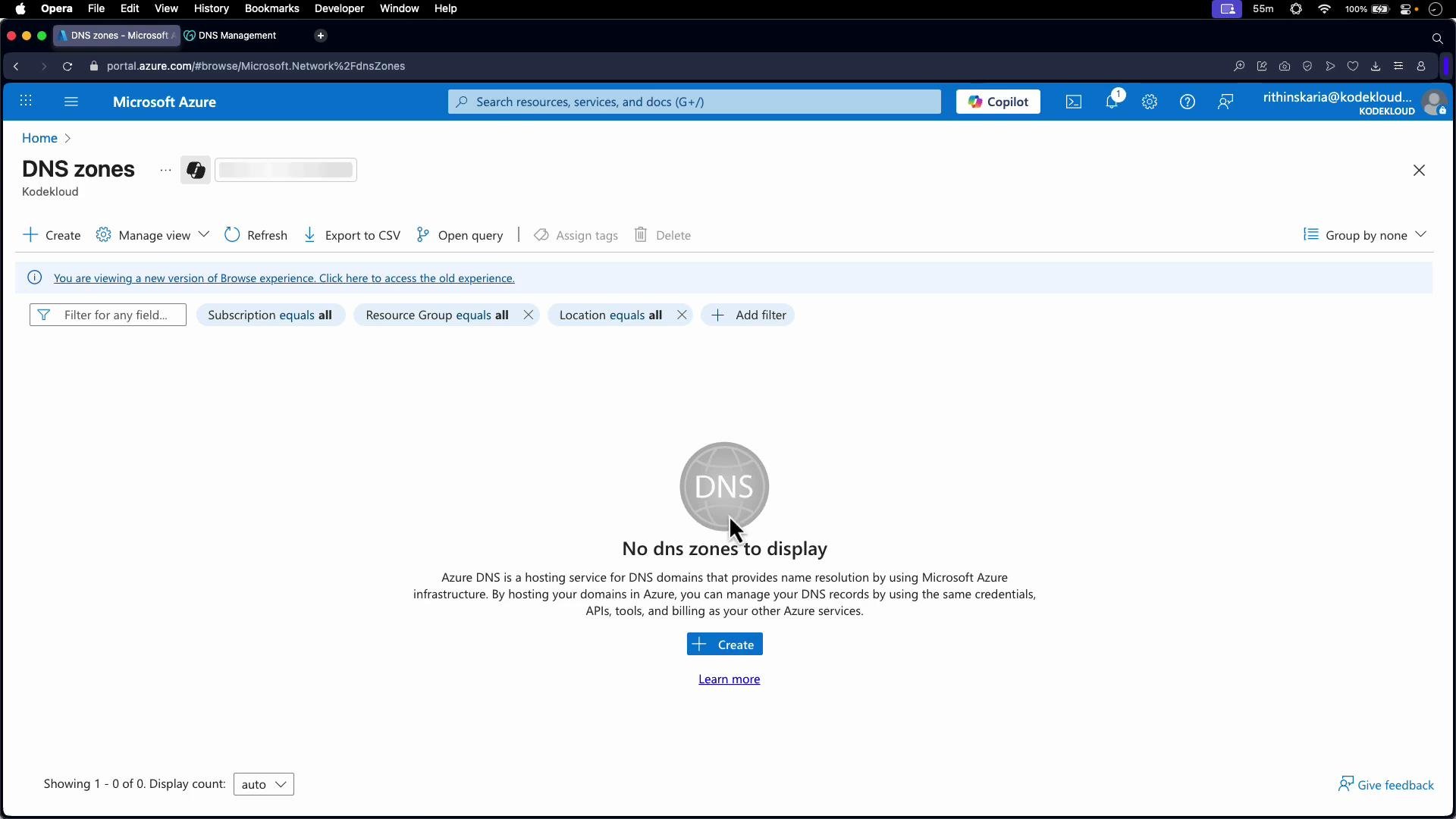Open the Developer menu

click(x=339, y=9)
